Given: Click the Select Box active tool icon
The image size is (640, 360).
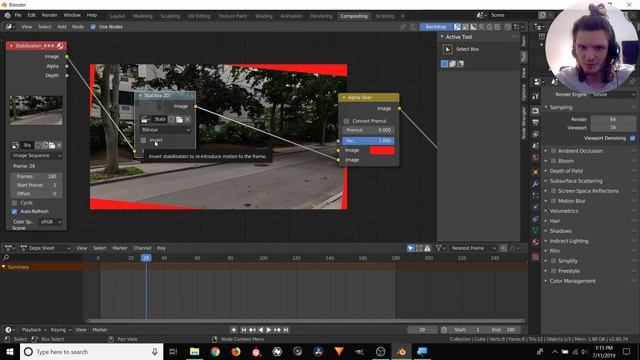Looking at the screenshot, I should [448, 49].
